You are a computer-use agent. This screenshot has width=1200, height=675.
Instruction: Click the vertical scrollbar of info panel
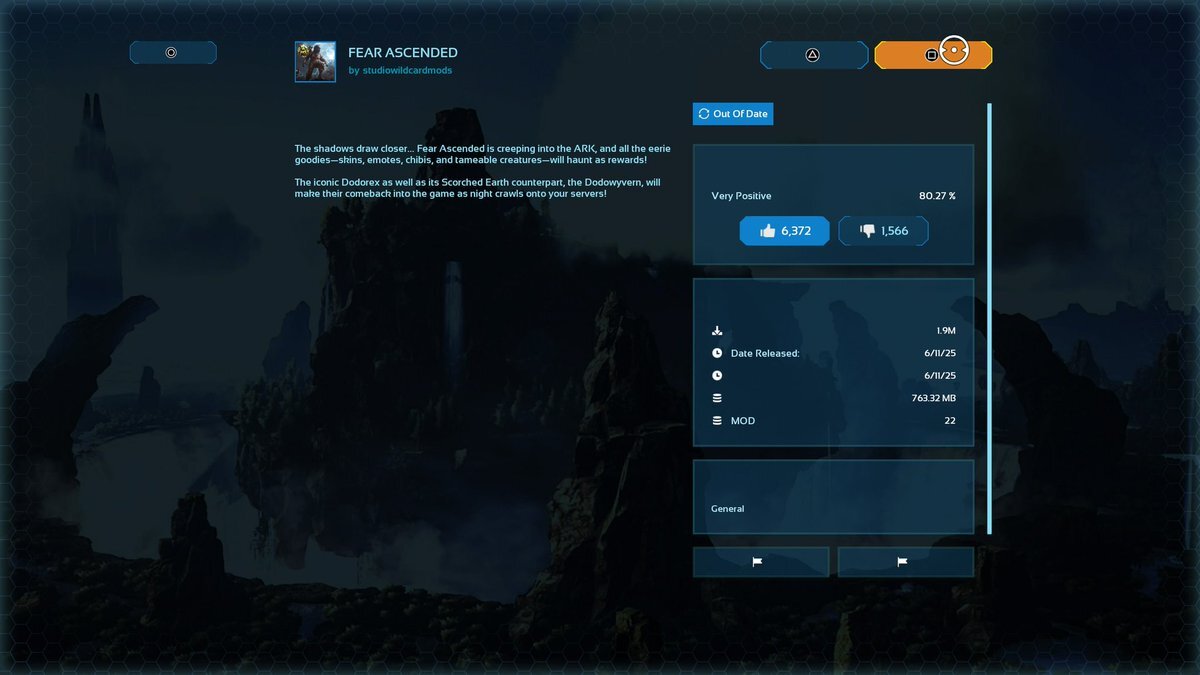click(x=989, y=318)
